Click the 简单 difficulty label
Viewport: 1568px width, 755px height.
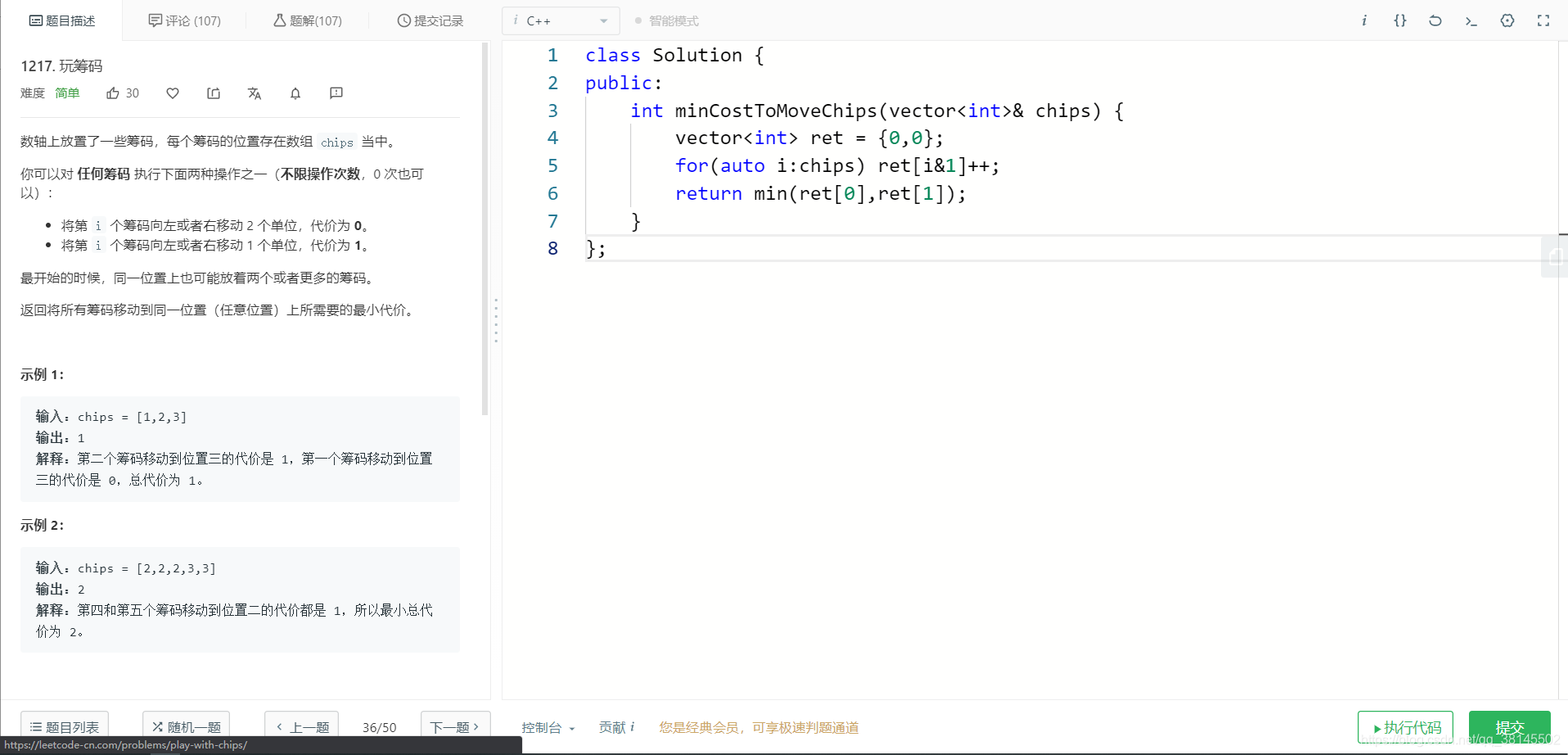tap(67, 93)
